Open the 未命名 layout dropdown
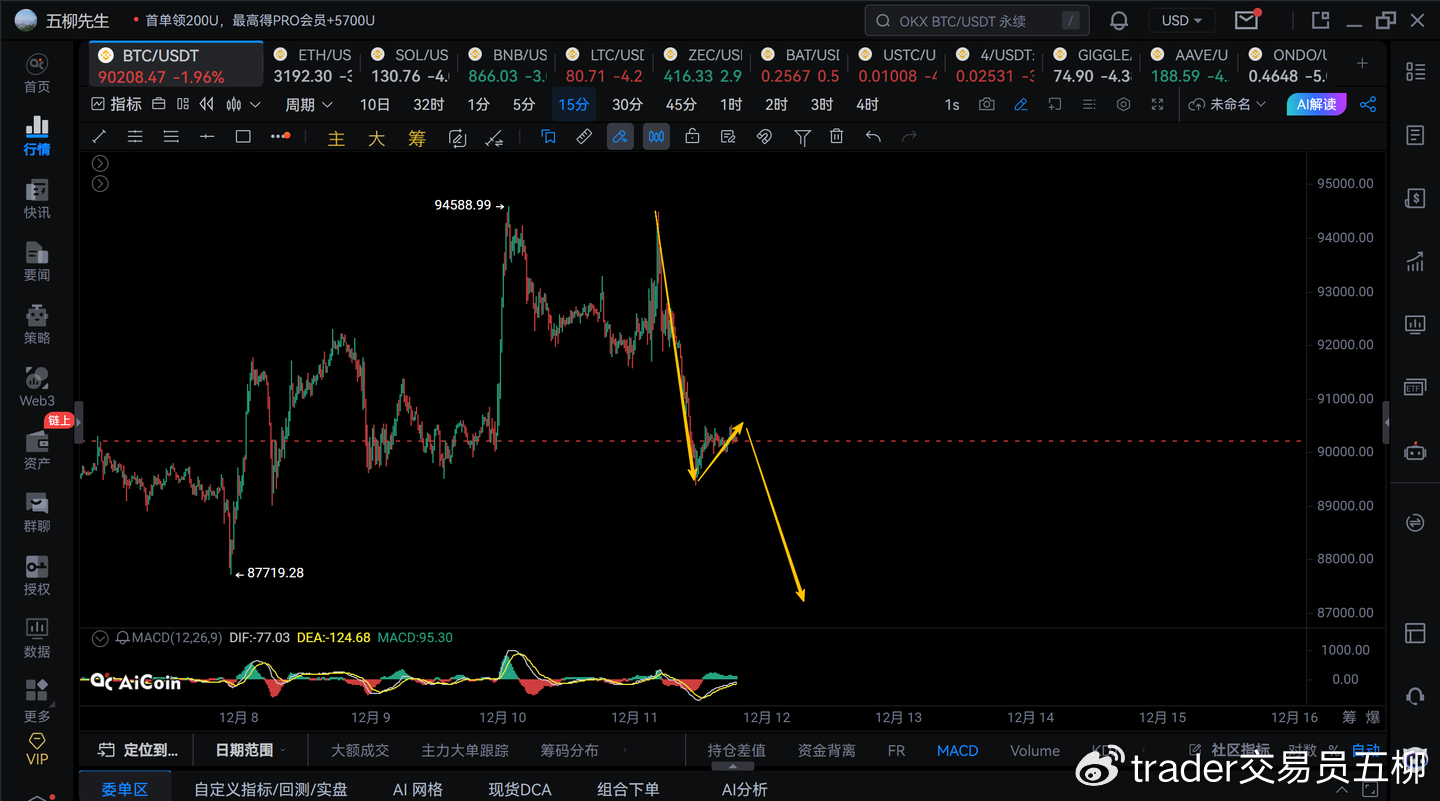The width and height of the screenshot is (1440, 801). [1228, 105]
